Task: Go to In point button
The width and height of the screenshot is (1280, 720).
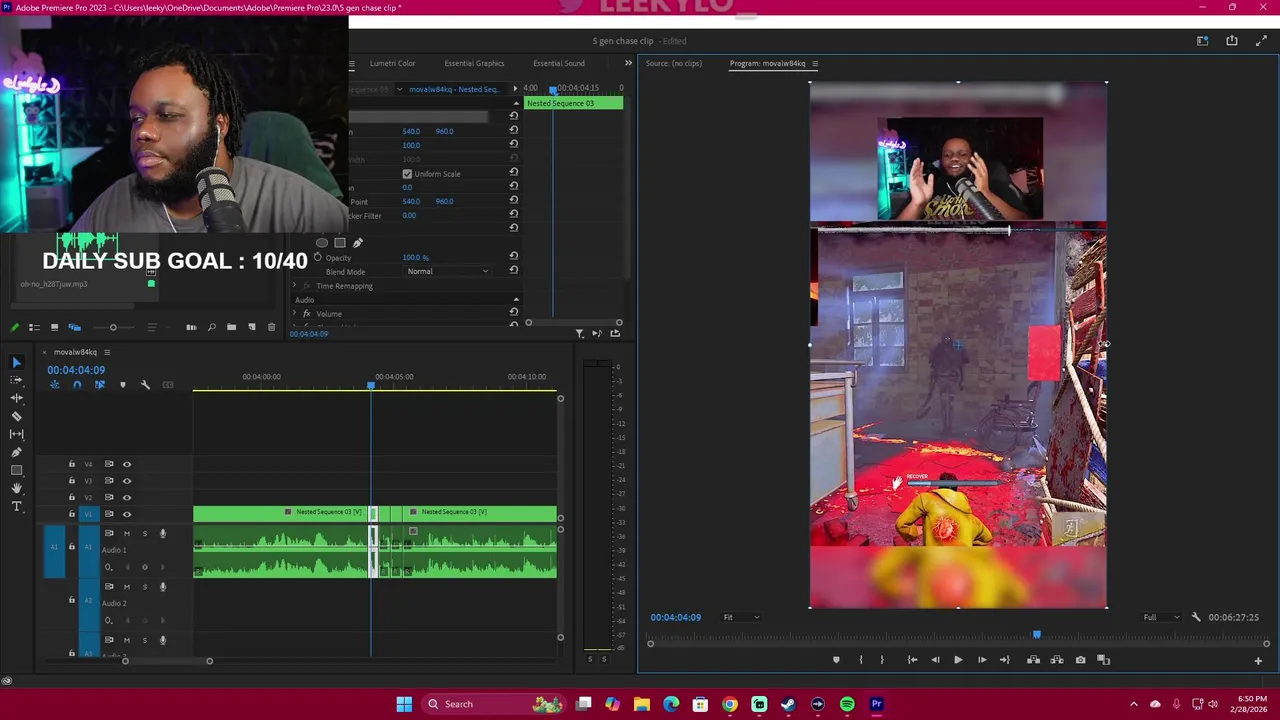Action: click(912, 660)
